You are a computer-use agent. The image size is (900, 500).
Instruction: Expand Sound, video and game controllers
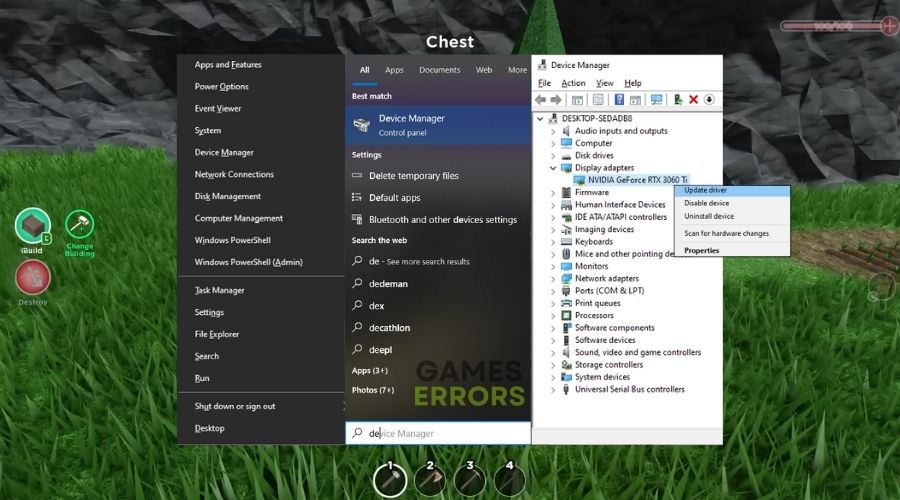click(553, 352)
